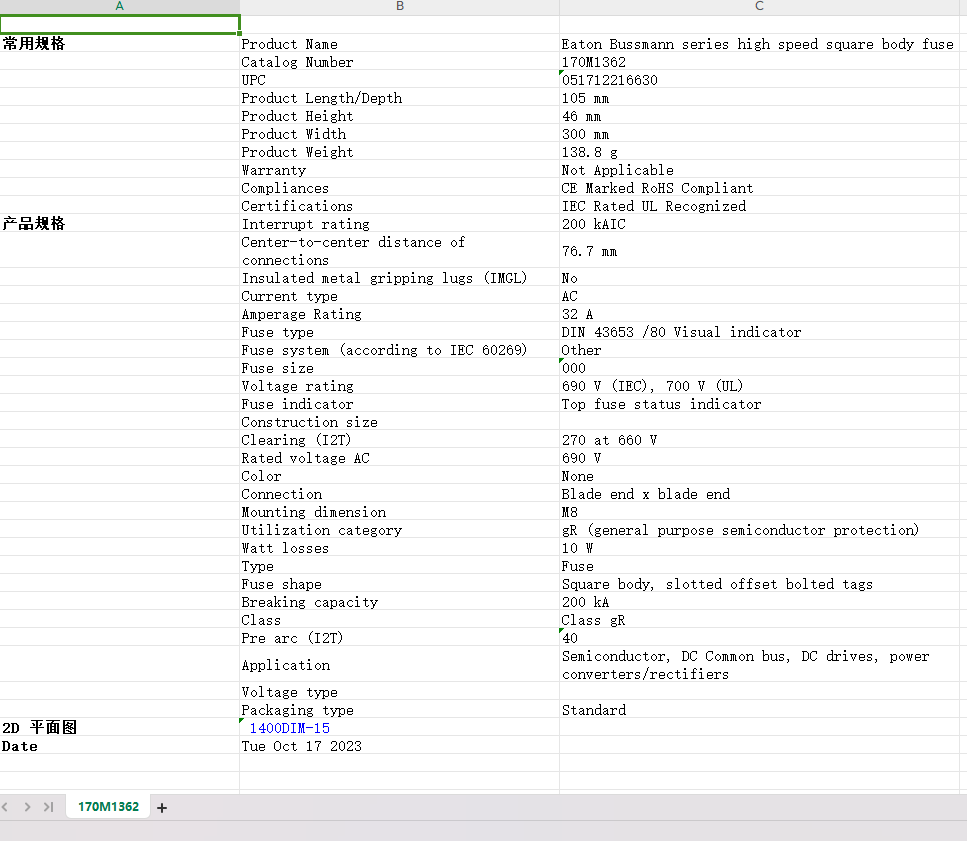
Task: Add a new sheet with plus button
Action: (162, 808)
